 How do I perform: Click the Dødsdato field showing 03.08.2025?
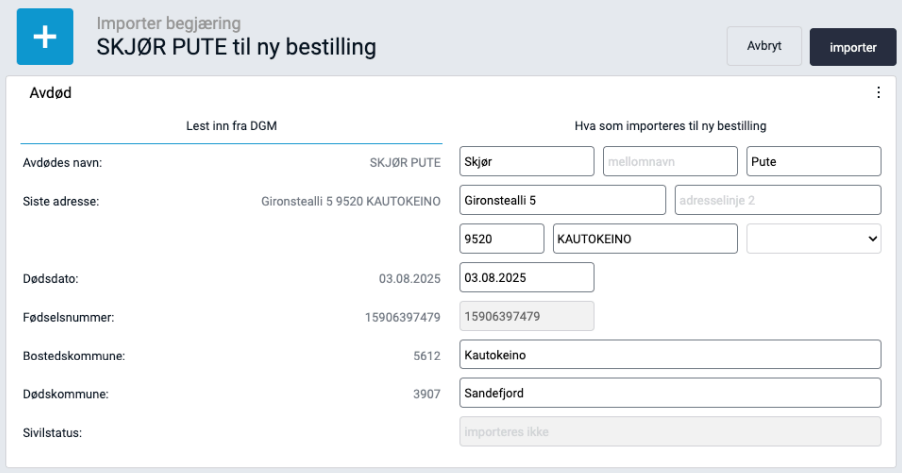click(526, 277)
